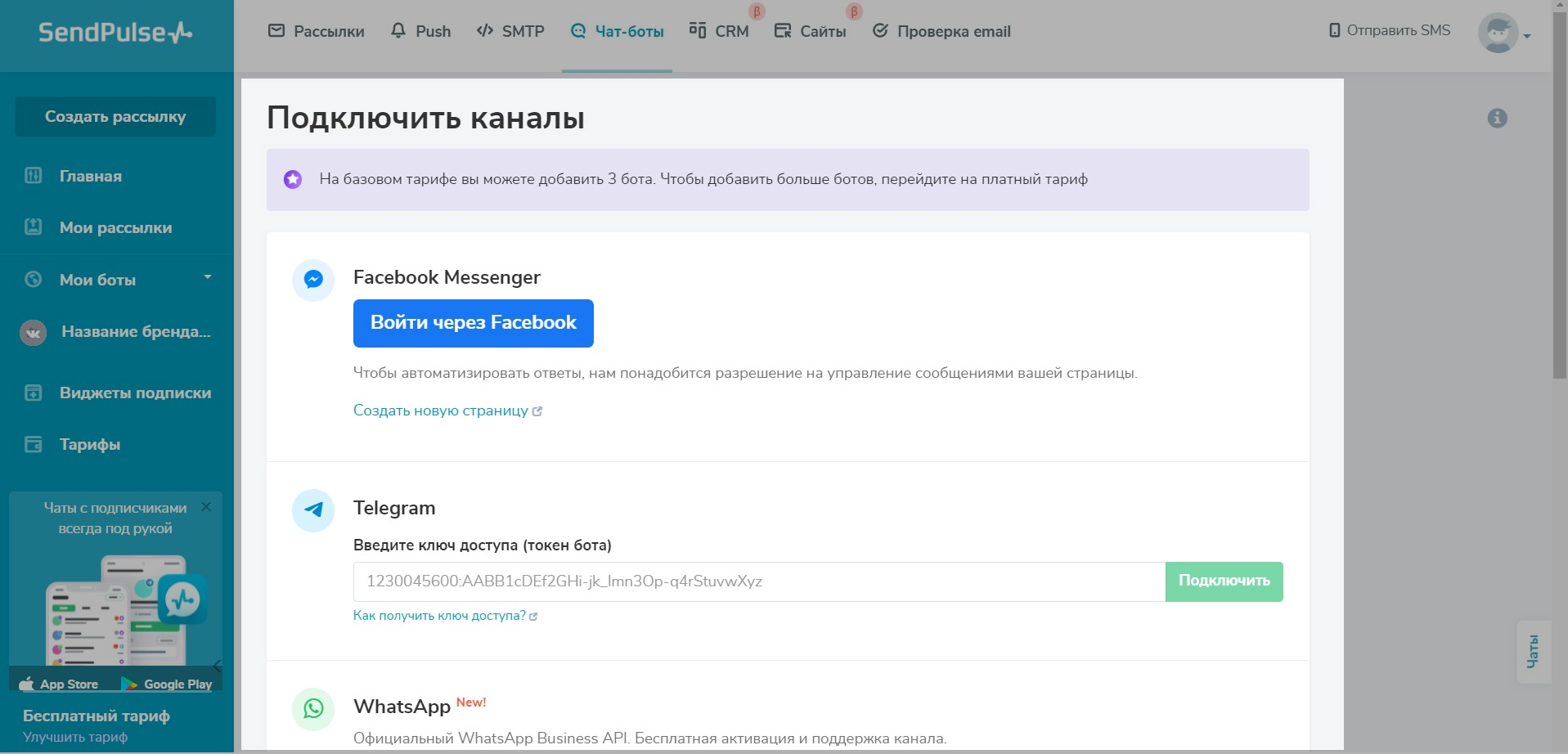Click the Мои боты sidebar icon

point(34,279)
